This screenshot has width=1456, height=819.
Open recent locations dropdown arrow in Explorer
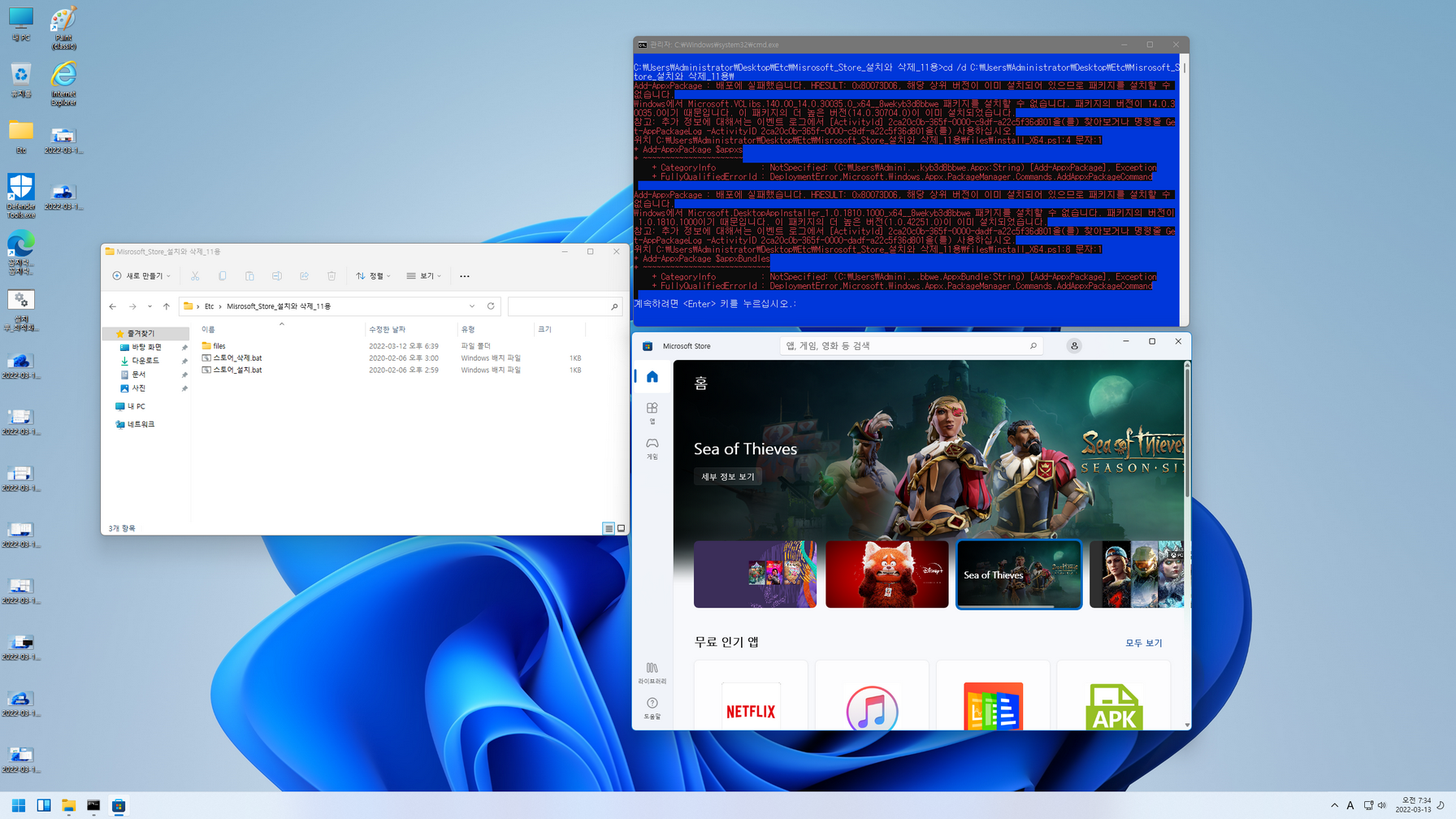click(x=149, y=306)
